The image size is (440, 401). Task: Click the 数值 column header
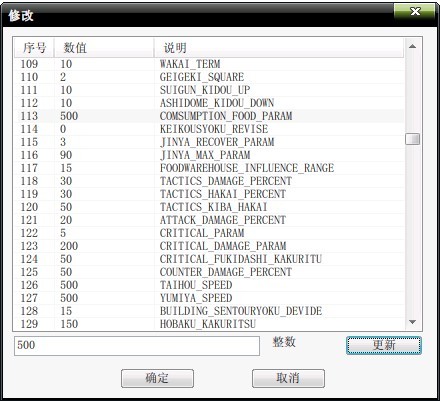104,48
